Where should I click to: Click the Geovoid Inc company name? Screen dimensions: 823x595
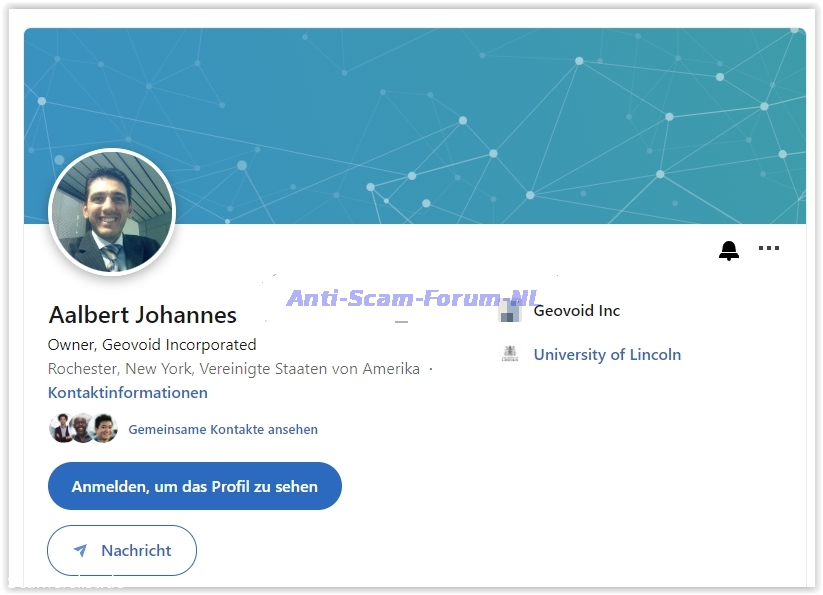coord(576,311)
